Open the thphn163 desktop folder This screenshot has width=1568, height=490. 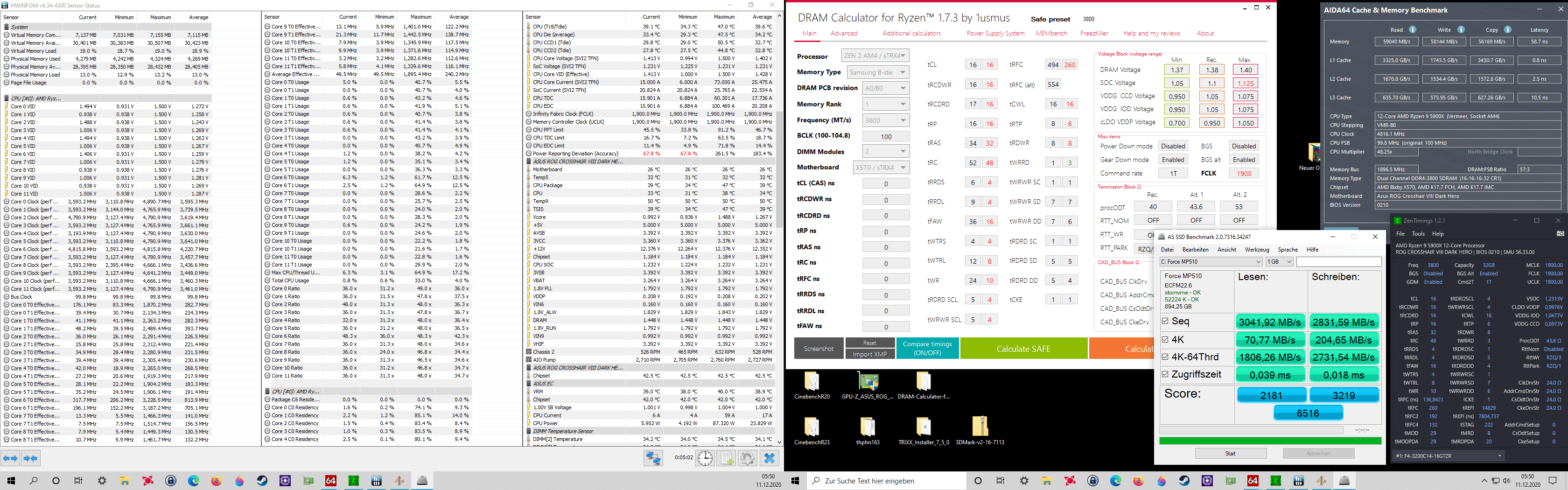[x=868, y=432]
